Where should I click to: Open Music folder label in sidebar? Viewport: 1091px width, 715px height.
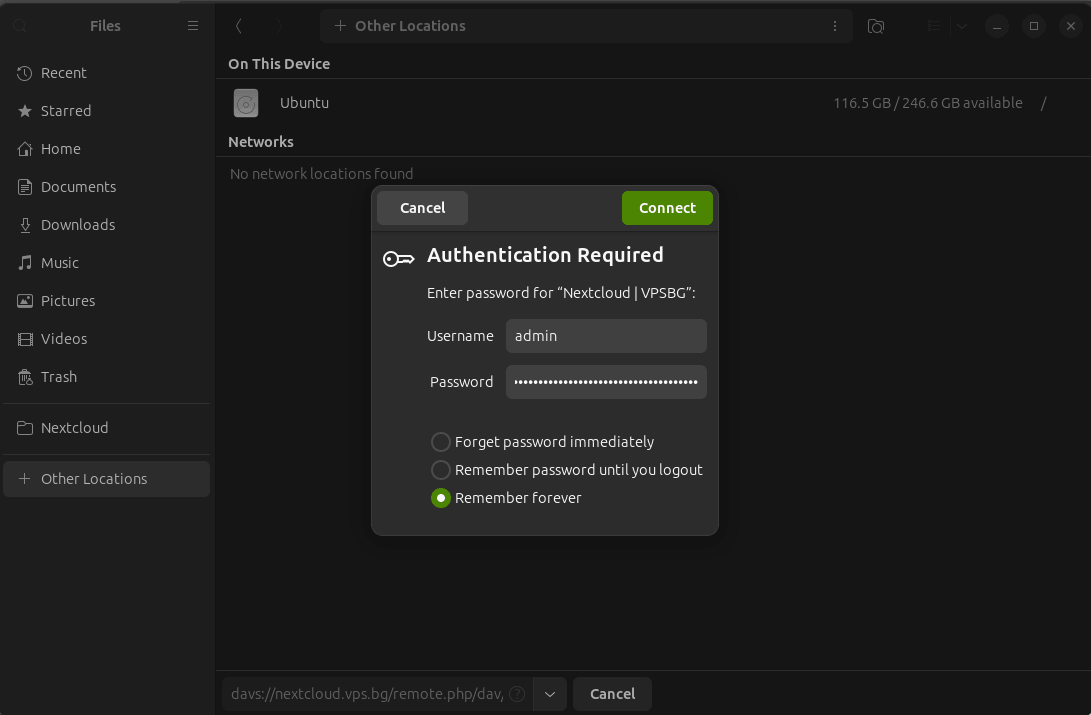point(60,263)
